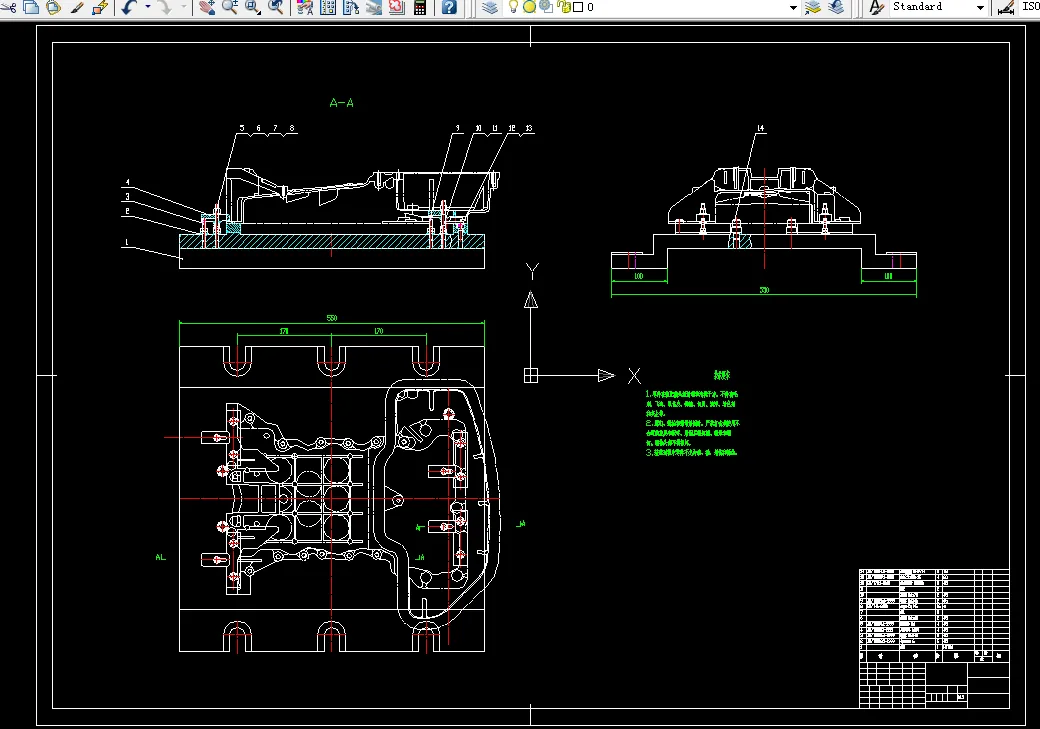Click the Cut scissors icon
This screenshot has height=729, width=1040.
click(7, 7)
